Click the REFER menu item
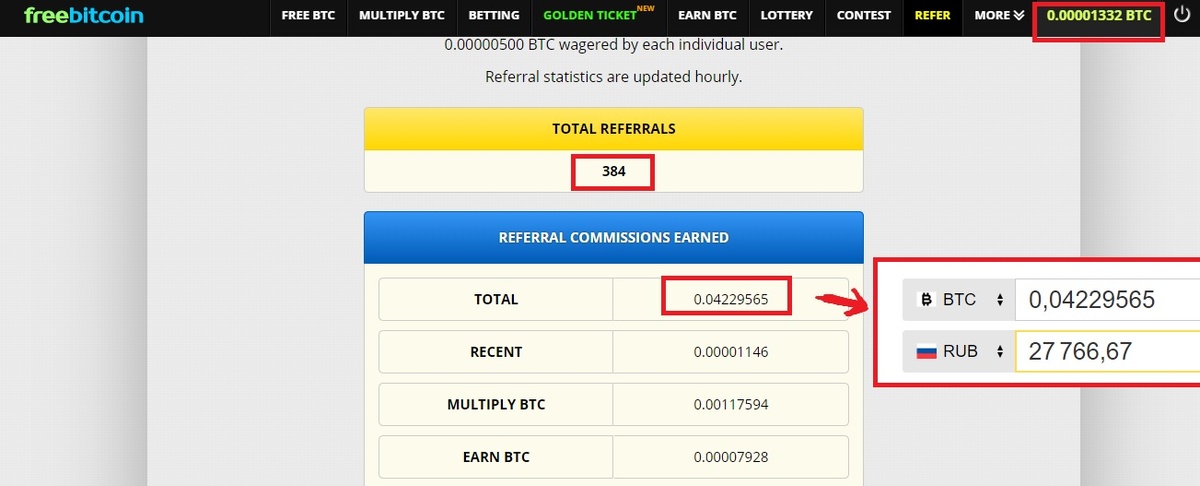The width and height of the screenshot is (1200, 486). pos(933,16)
